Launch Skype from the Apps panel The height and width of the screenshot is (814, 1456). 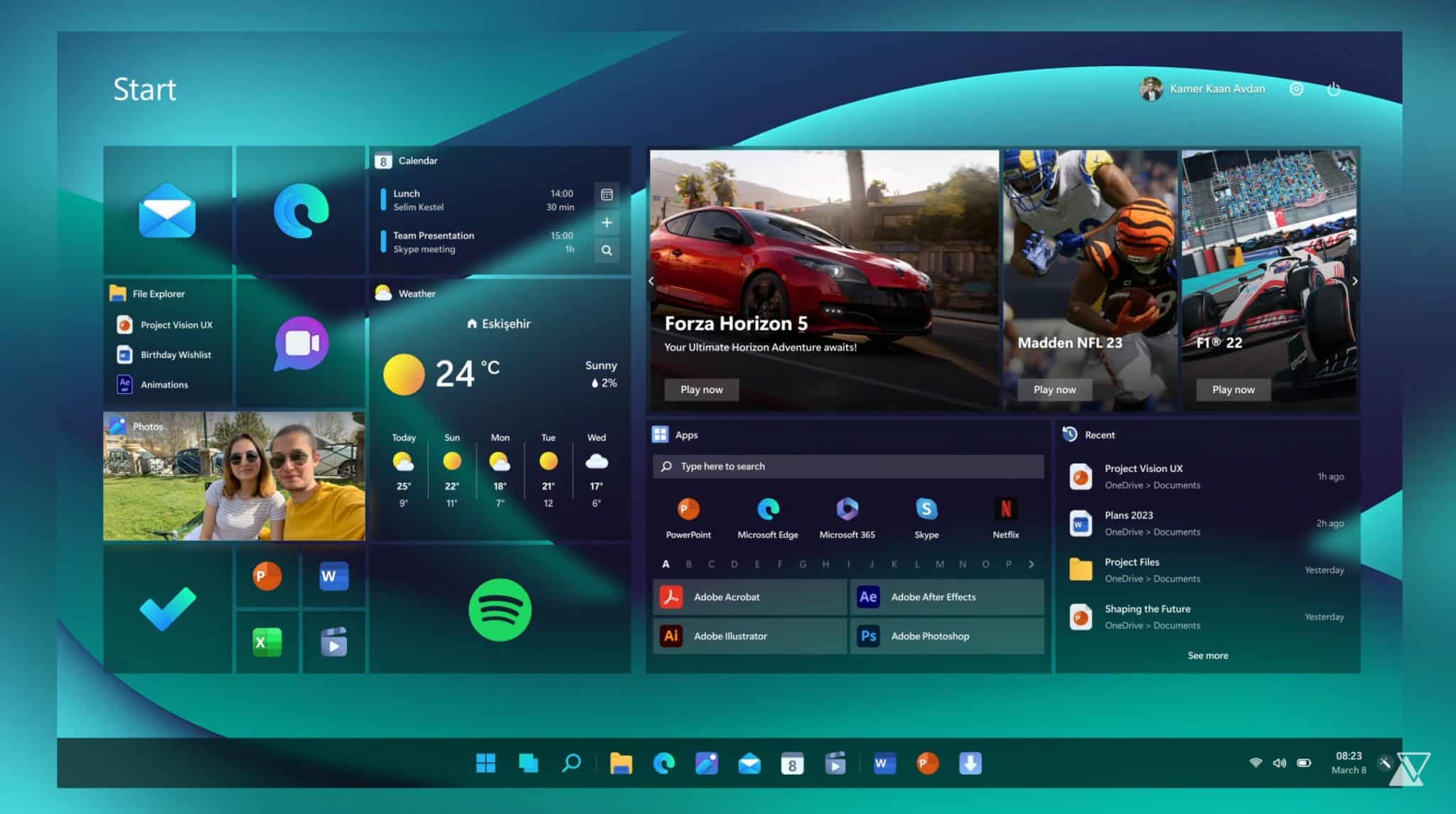(x=926, y=510)
